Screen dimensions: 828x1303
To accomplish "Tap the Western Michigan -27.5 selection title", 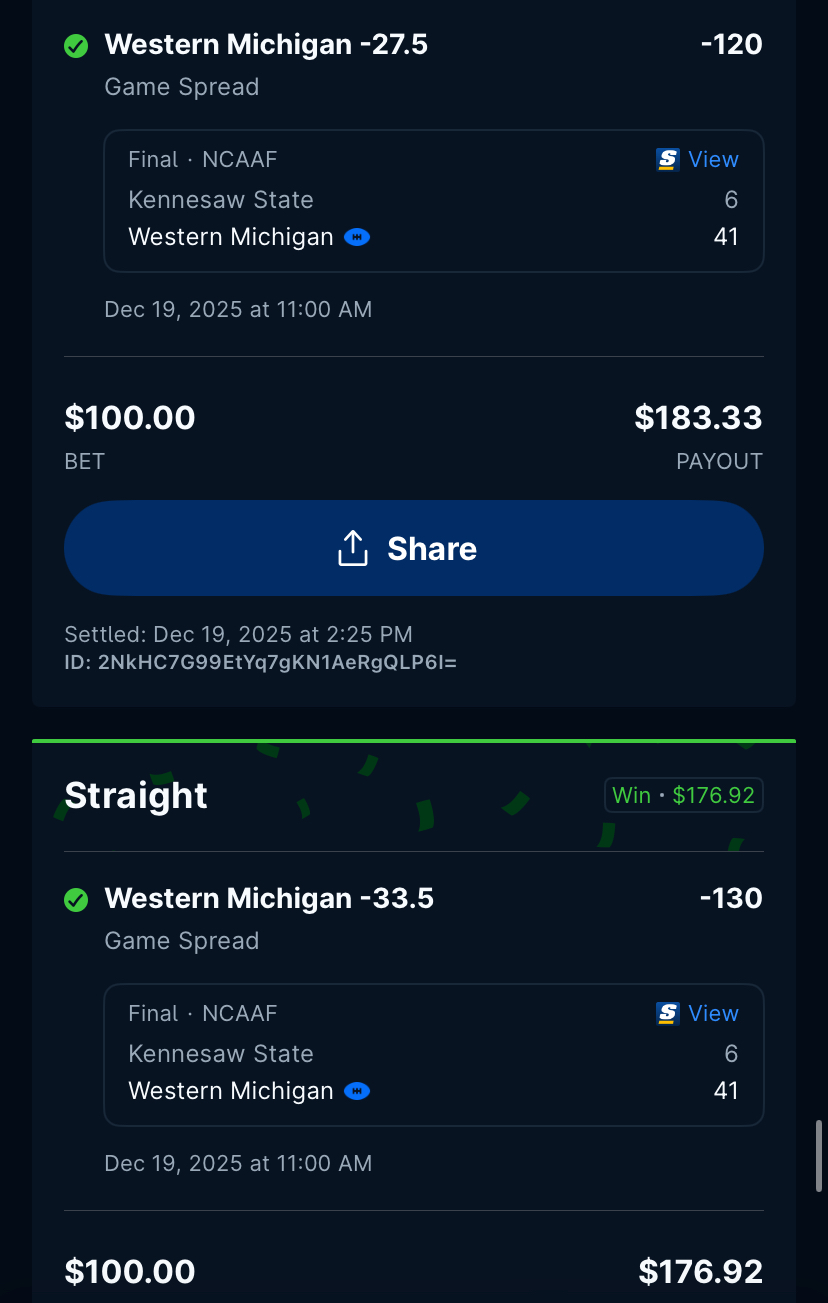I will [266, 45].
